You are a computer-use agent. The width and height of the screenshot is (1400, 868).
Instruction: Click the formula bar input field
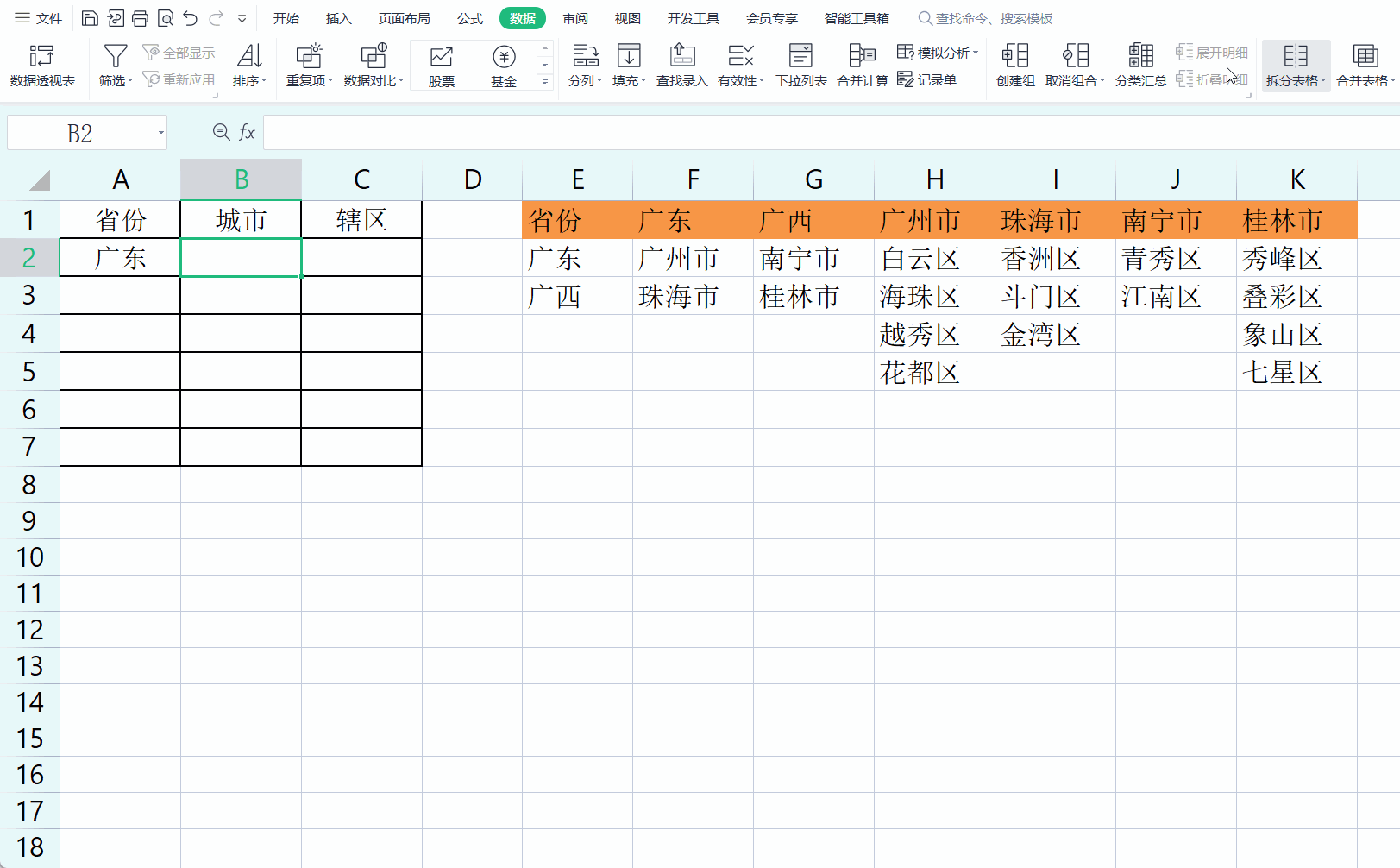pyautogui.click(x=832, y=133)
